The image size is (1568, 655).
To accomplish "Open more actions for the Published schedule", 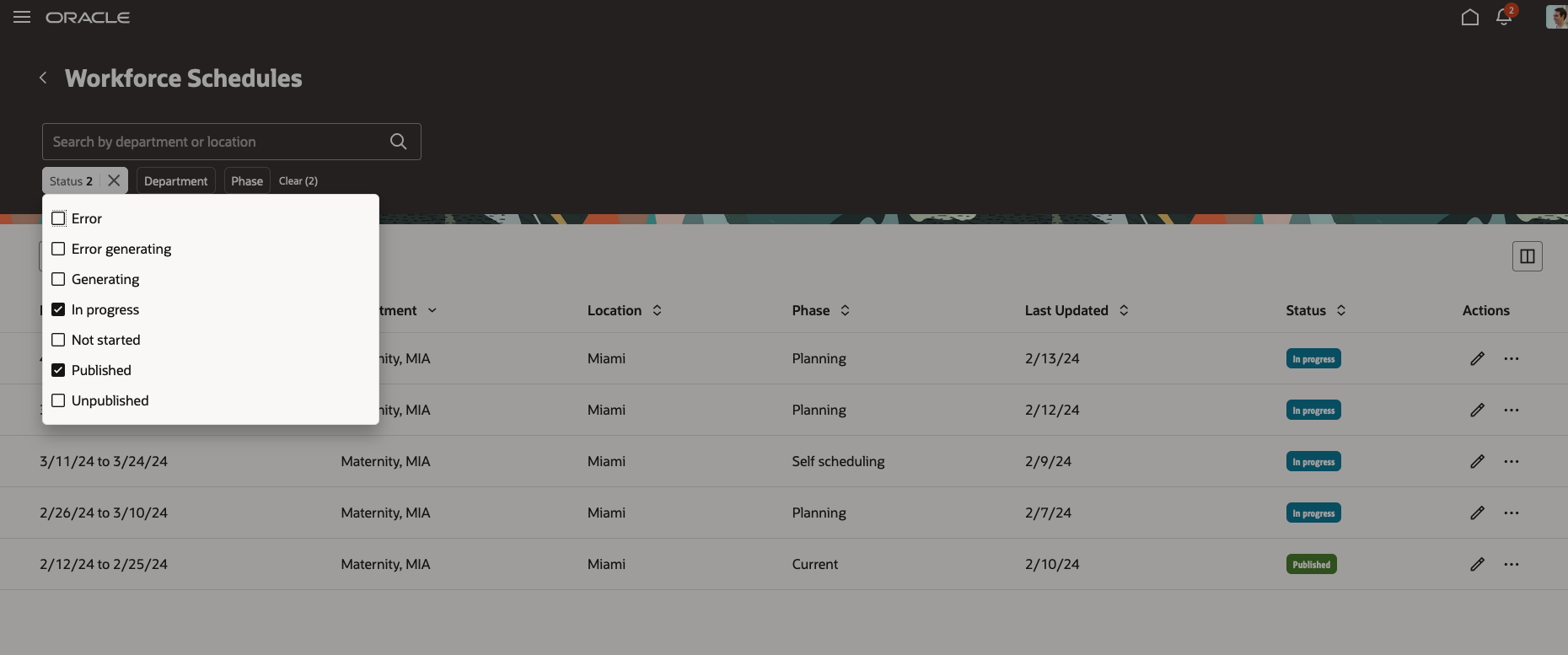I will 1511,565.
